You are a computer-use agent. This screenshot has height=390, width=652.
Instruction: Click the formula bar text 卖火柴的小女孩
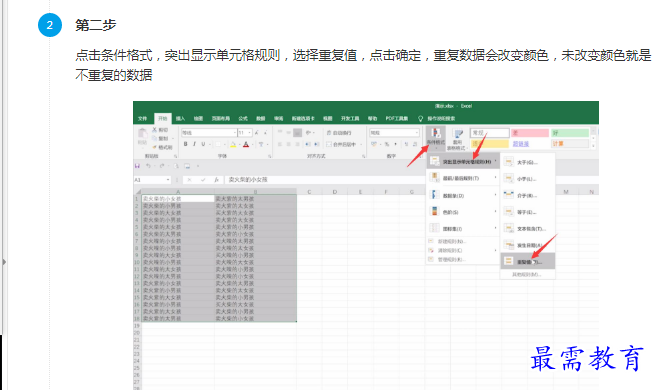tap(248, 180)
